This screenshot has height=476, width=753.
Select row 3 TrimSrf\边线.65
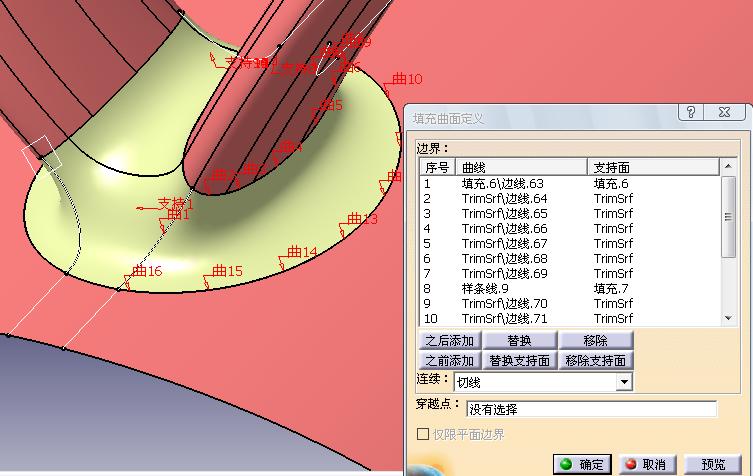pos(570,213)
